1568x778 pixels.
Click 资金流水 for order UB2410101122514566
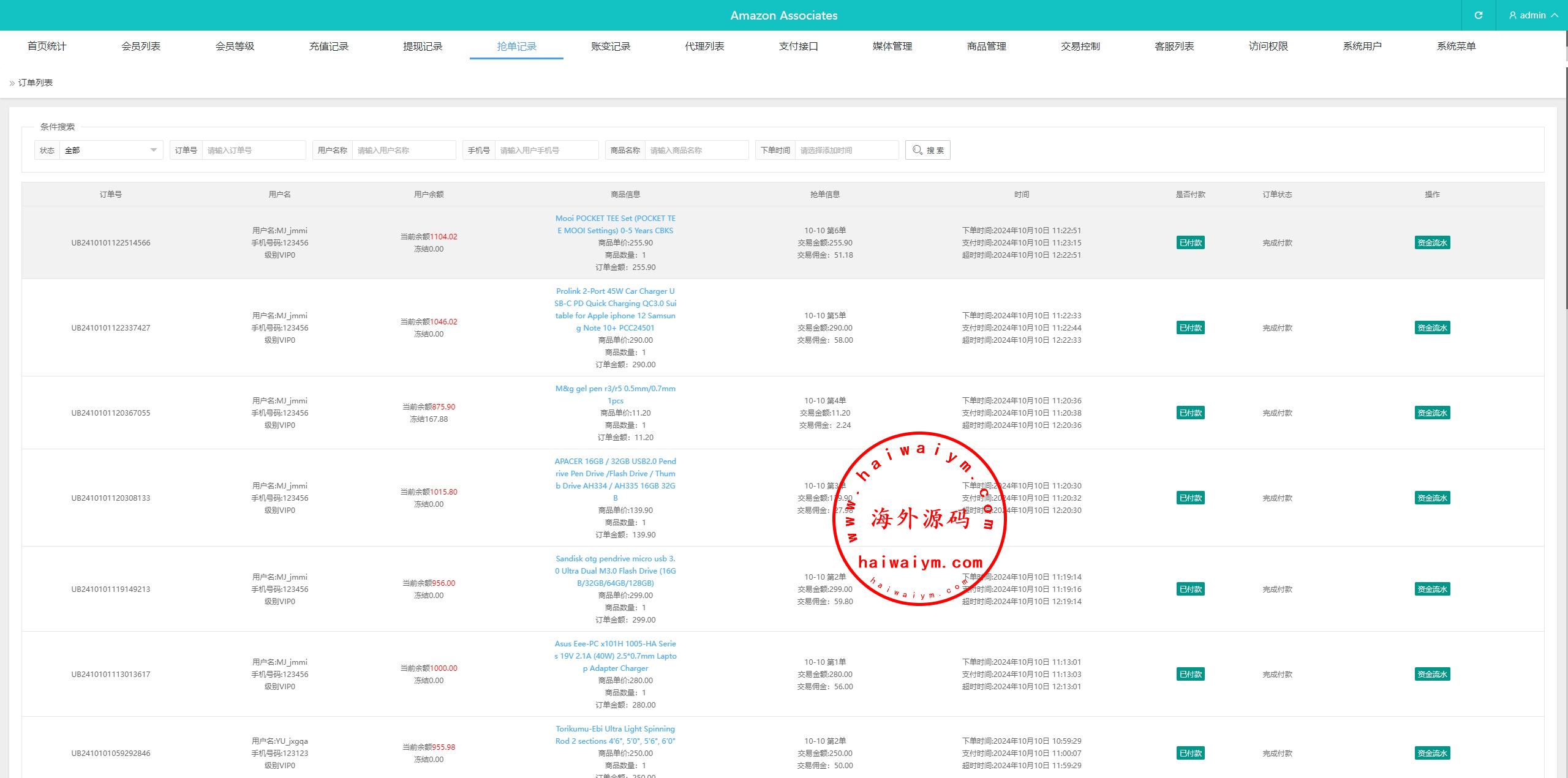click(1431, 243)
